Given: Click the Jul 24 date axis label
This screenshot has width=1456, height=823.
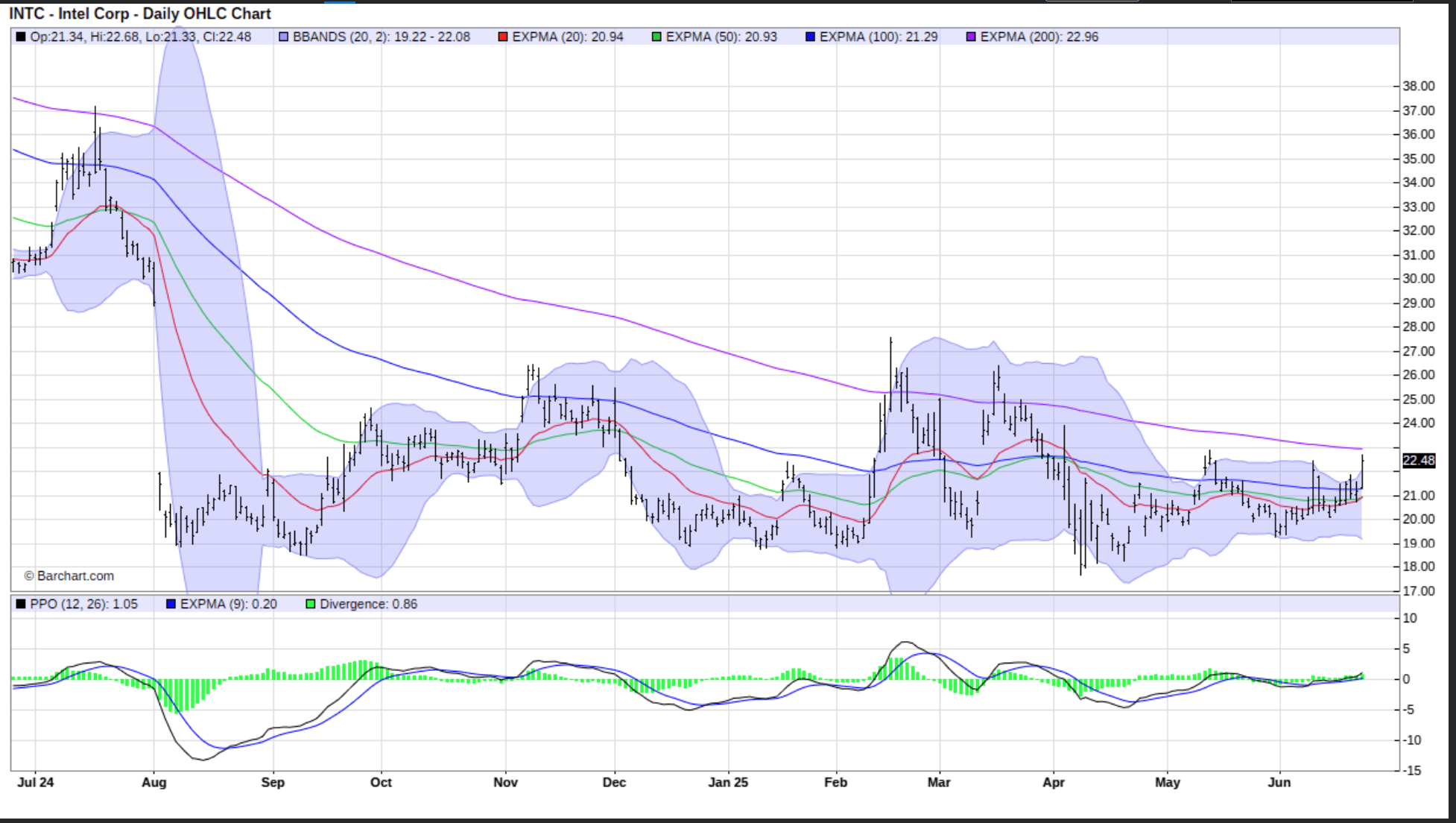Looking at the screenshot, I should click(36, 782).
